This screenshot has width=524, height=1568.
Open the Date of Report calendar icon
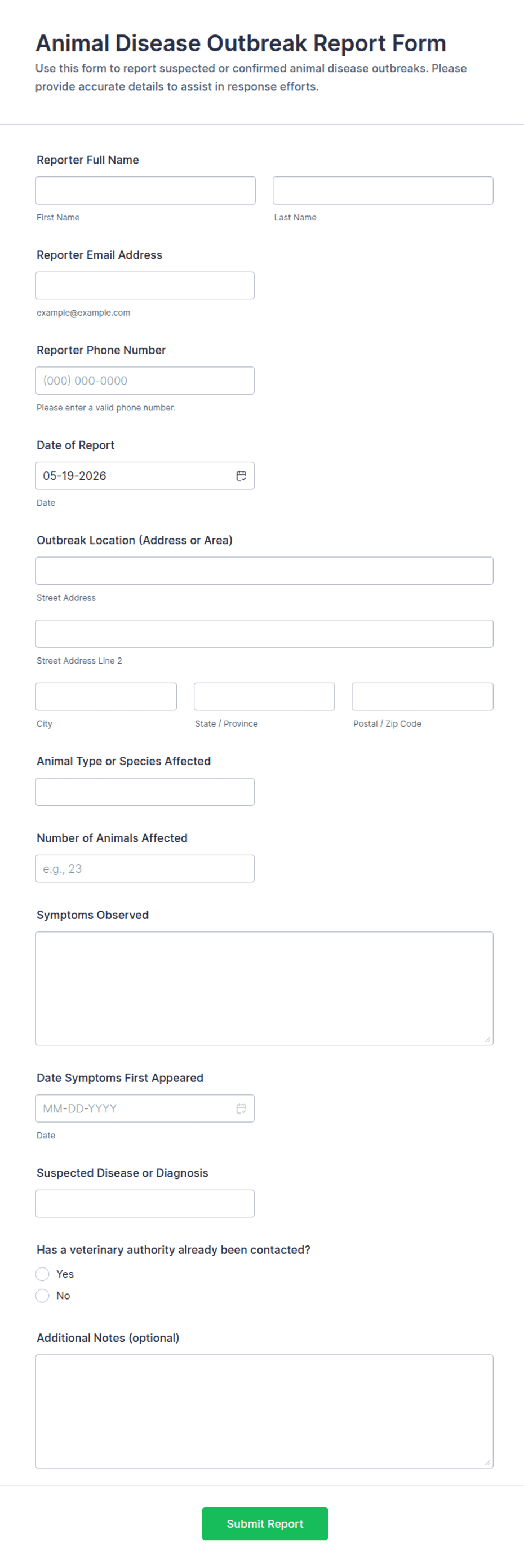[x=241, y=475]
